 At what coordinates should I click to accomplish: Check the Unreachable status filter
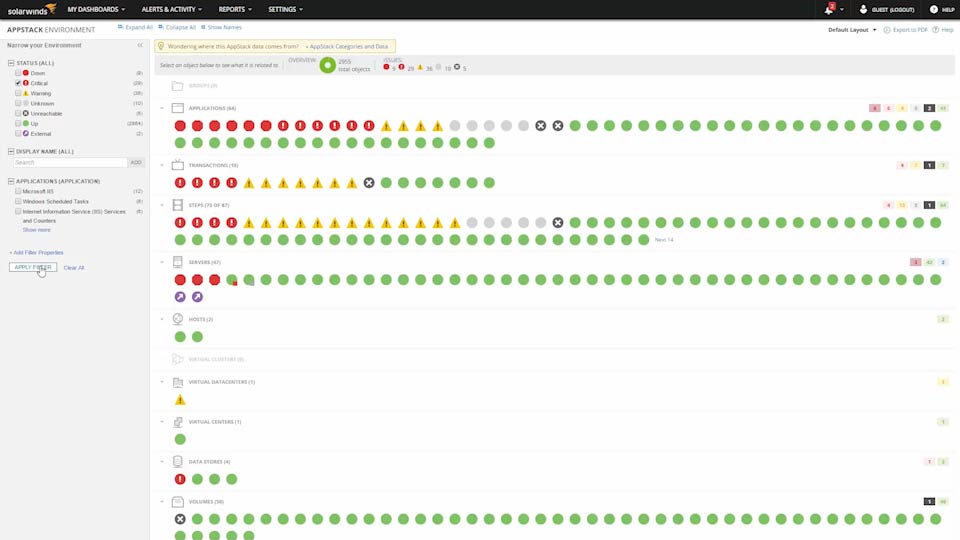coord(18,113)
